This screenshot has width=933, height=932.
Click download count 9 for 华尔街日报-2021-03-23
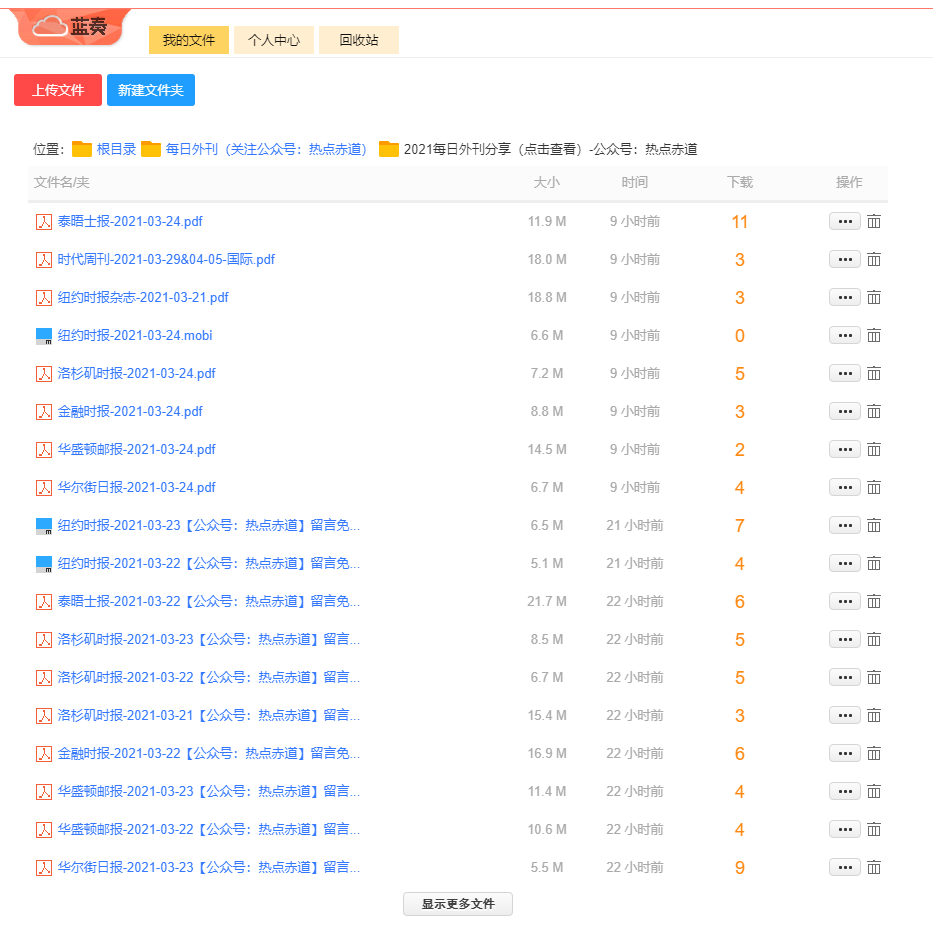740,868
